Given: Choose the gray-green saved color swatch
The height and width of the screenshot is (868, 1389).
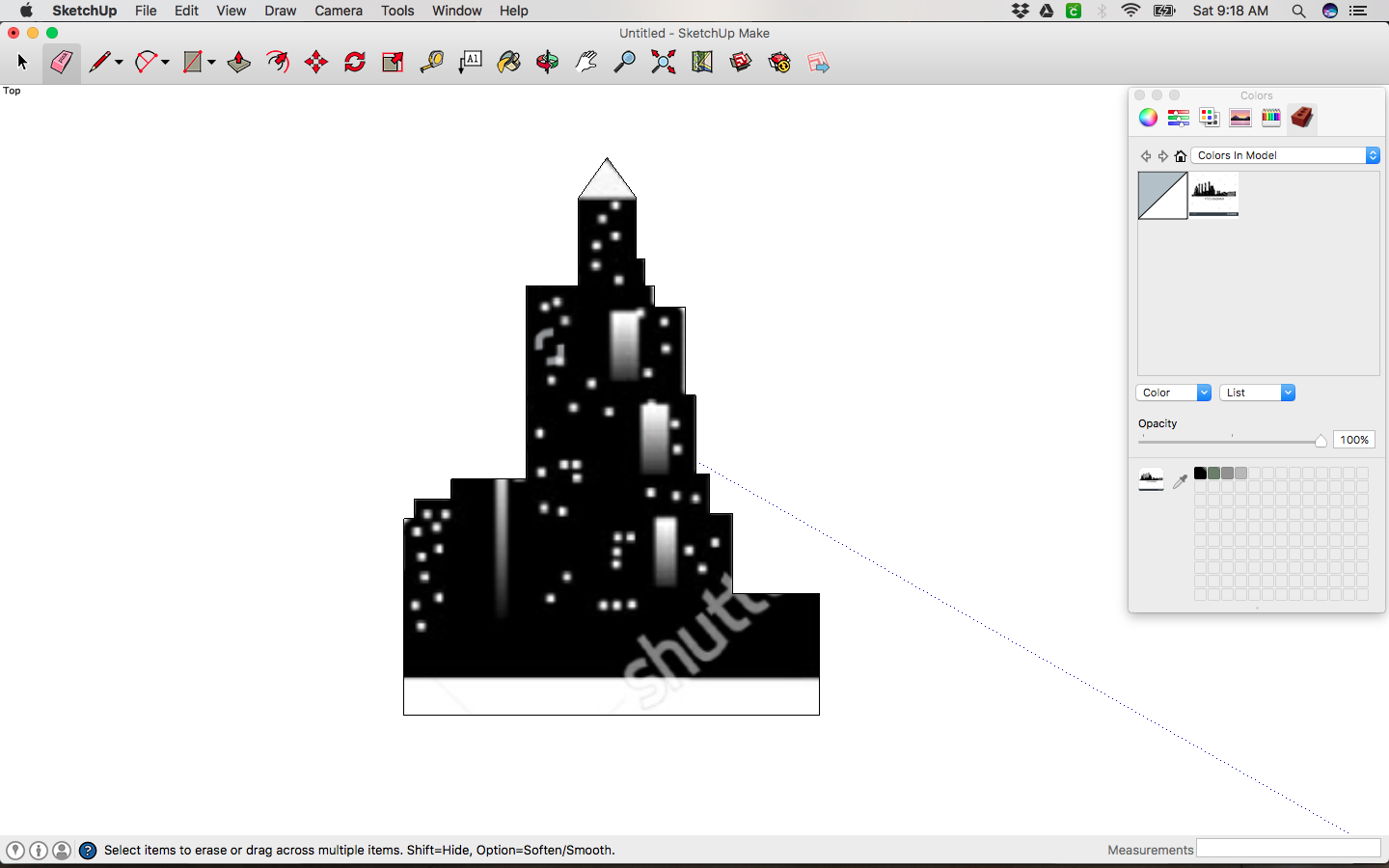Looking at the screenshot, I should tap(1213, 474).
